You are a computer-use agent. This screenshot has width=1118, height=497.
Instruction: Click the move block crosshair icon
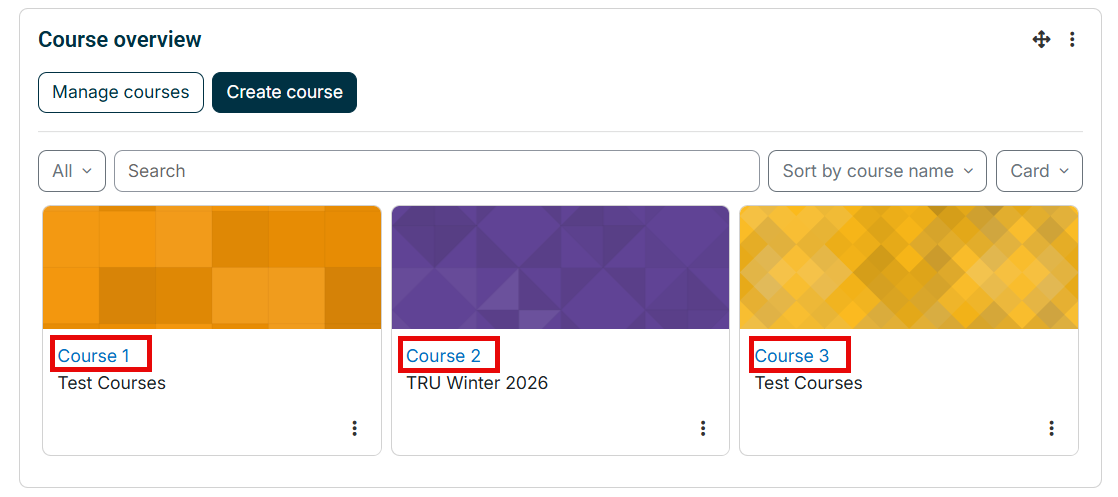pos(1041,40)
